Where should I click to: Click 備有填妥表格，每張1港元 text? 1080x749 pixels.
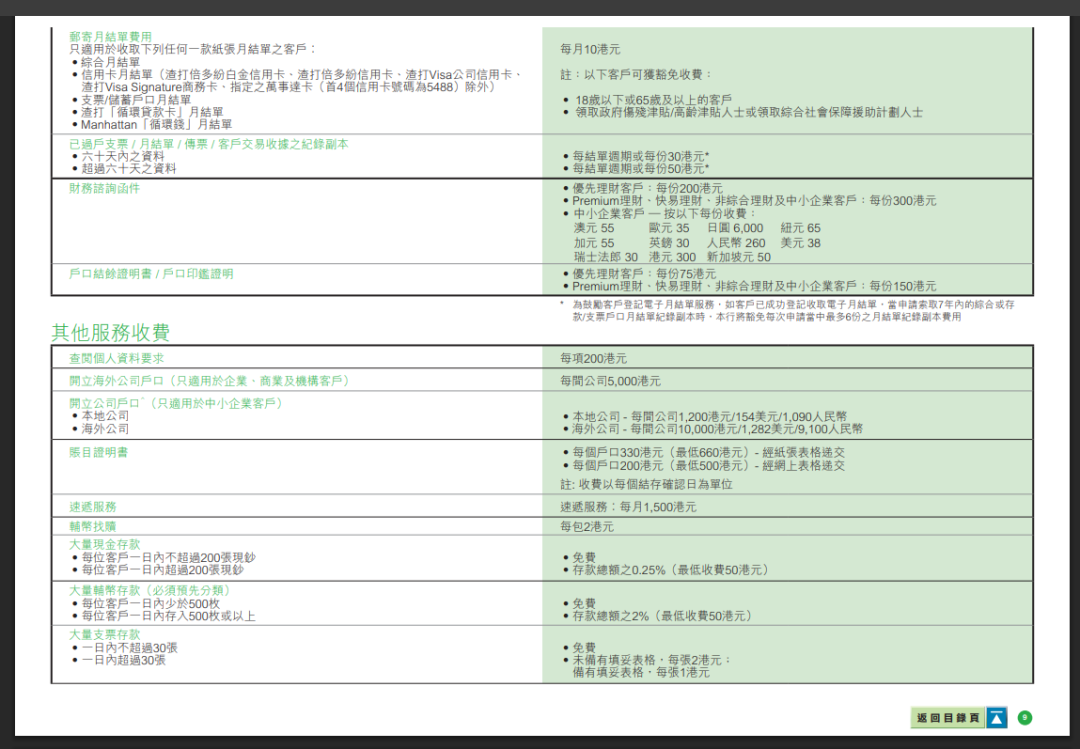coord(641,672)
